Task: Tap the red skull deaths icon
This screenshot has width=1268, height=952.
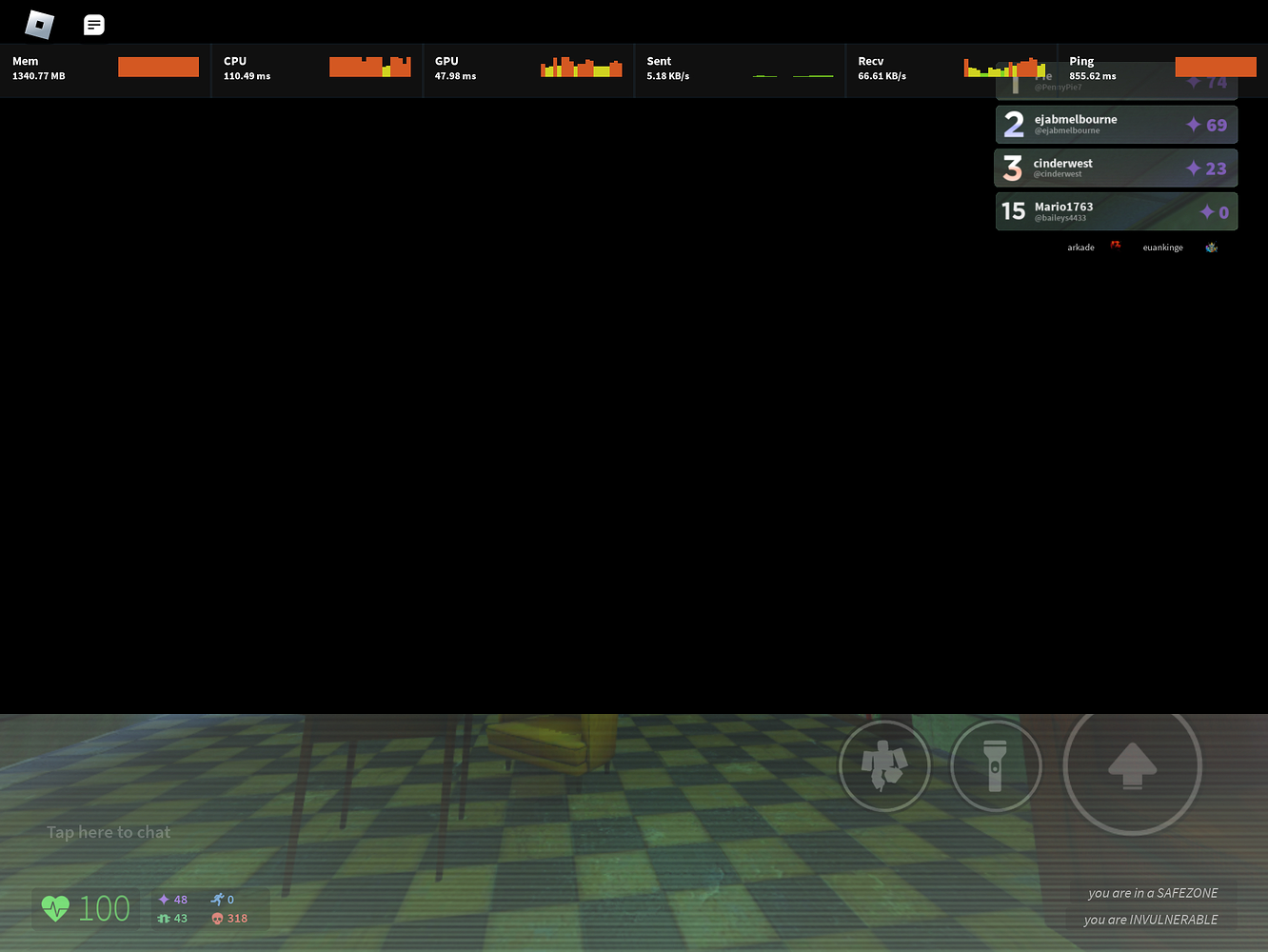Action: click(x=217, y=919)
